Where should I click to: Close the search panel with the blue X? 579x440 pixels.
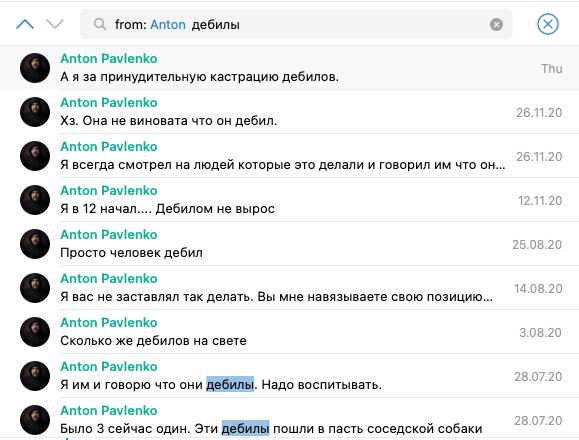(x=548, y=24)
